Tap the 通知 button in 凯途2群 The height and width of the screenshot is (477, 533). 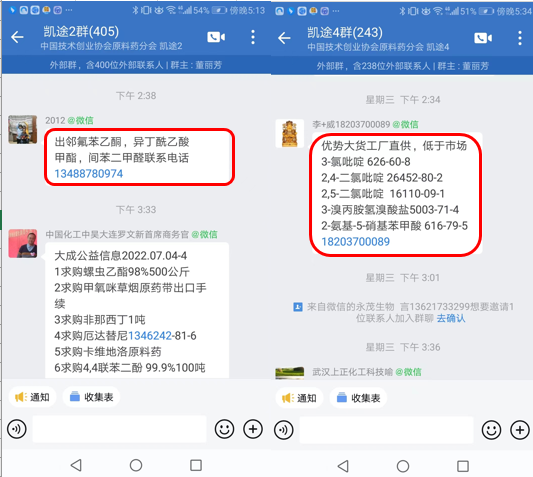pyautogui.click(x=32, y=397)
